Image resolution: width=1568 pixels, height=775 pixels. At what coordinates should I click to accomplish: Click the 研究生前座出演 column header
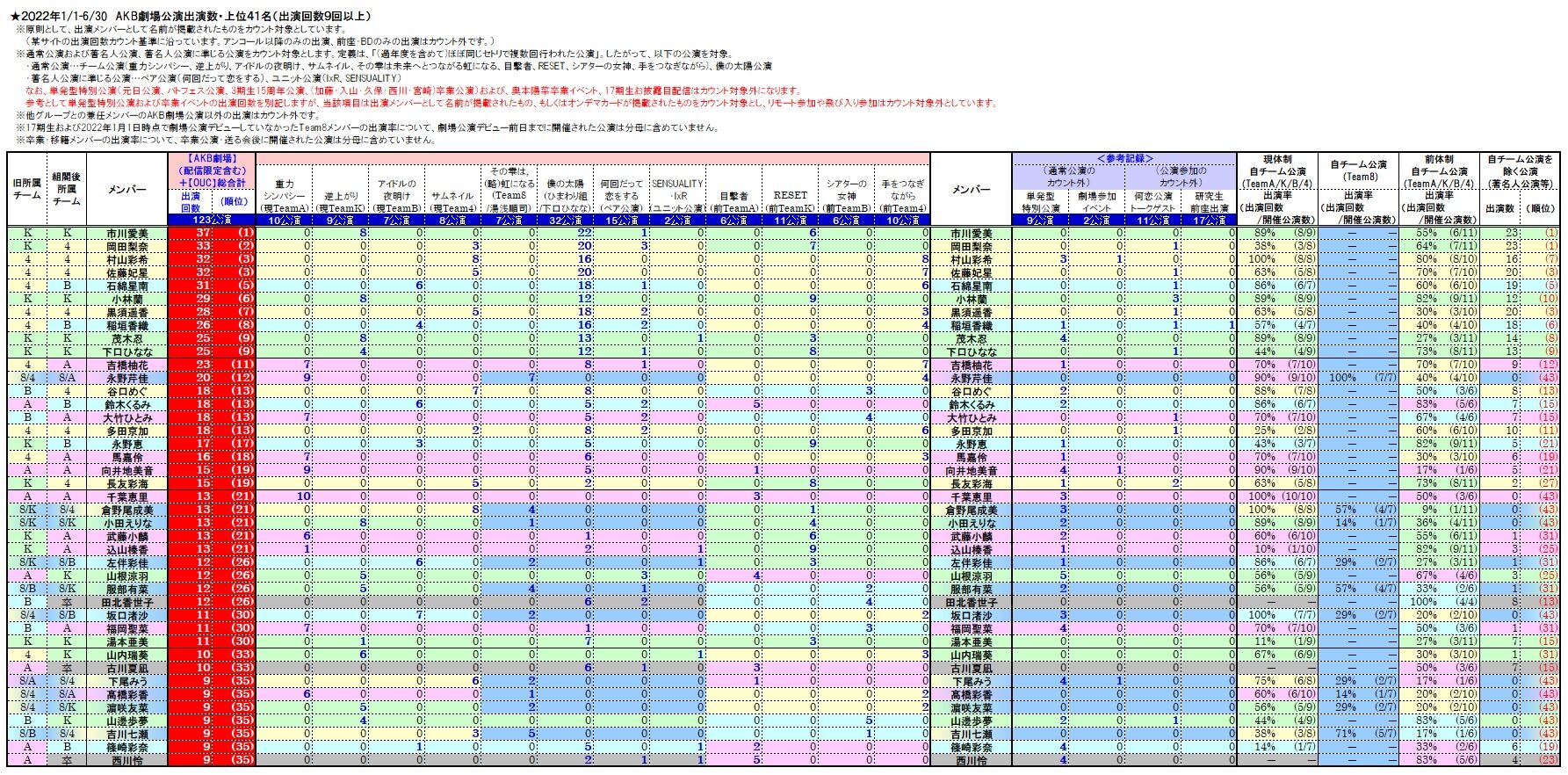click(x=1209, y=202)
